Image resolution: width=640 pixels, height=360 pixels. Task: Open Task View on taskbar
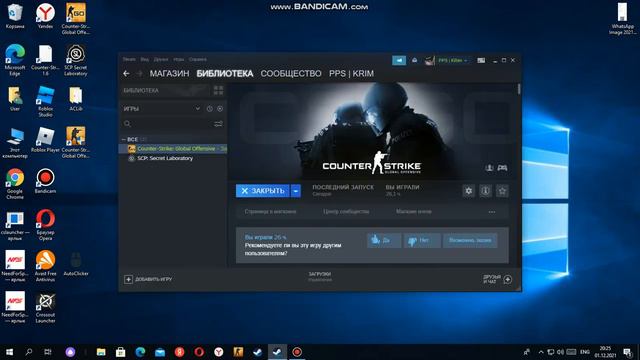tap(48, 352)
